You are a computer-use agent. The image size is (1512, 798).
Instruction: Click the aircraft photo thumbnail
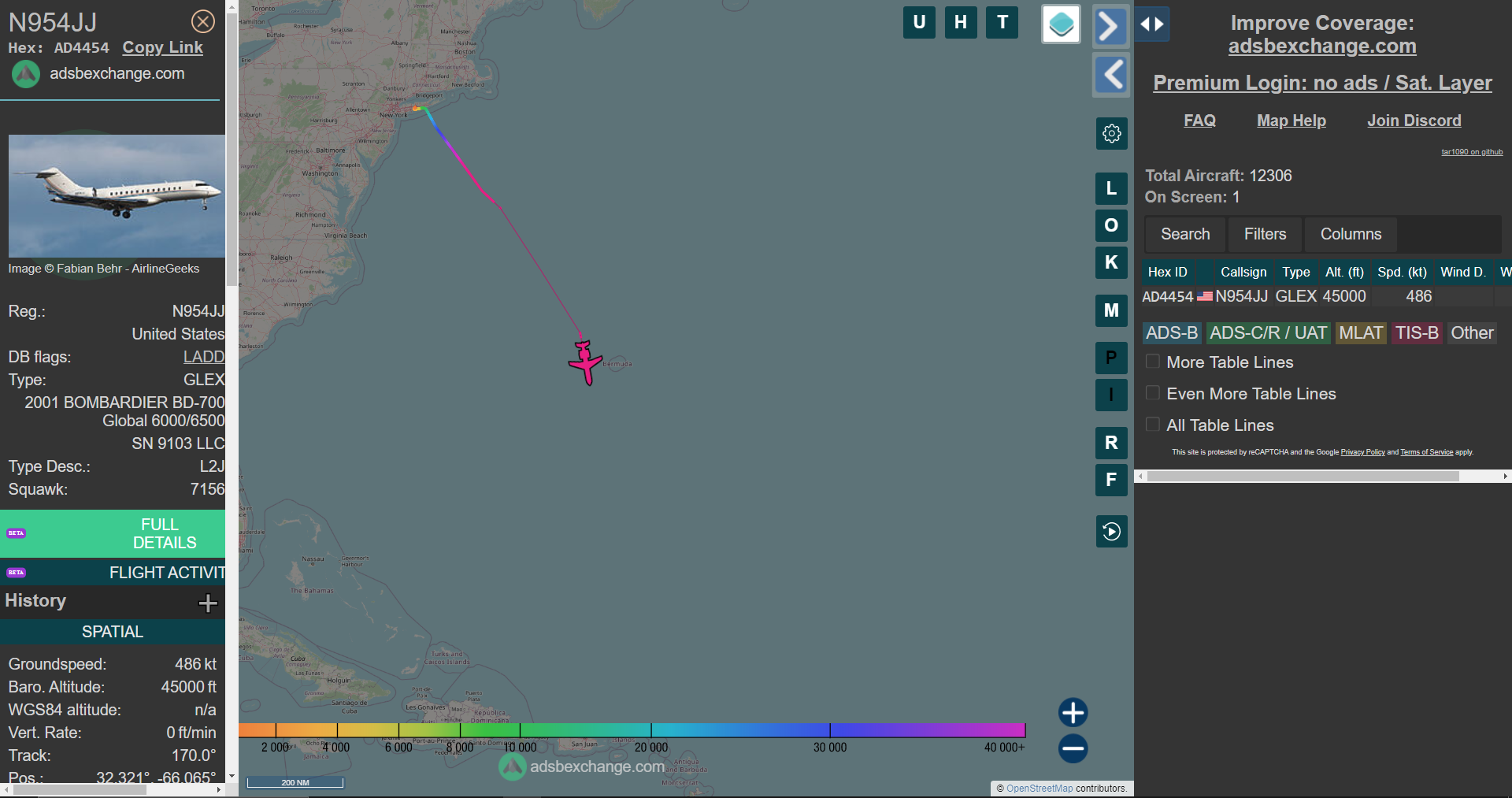point(117,196)
